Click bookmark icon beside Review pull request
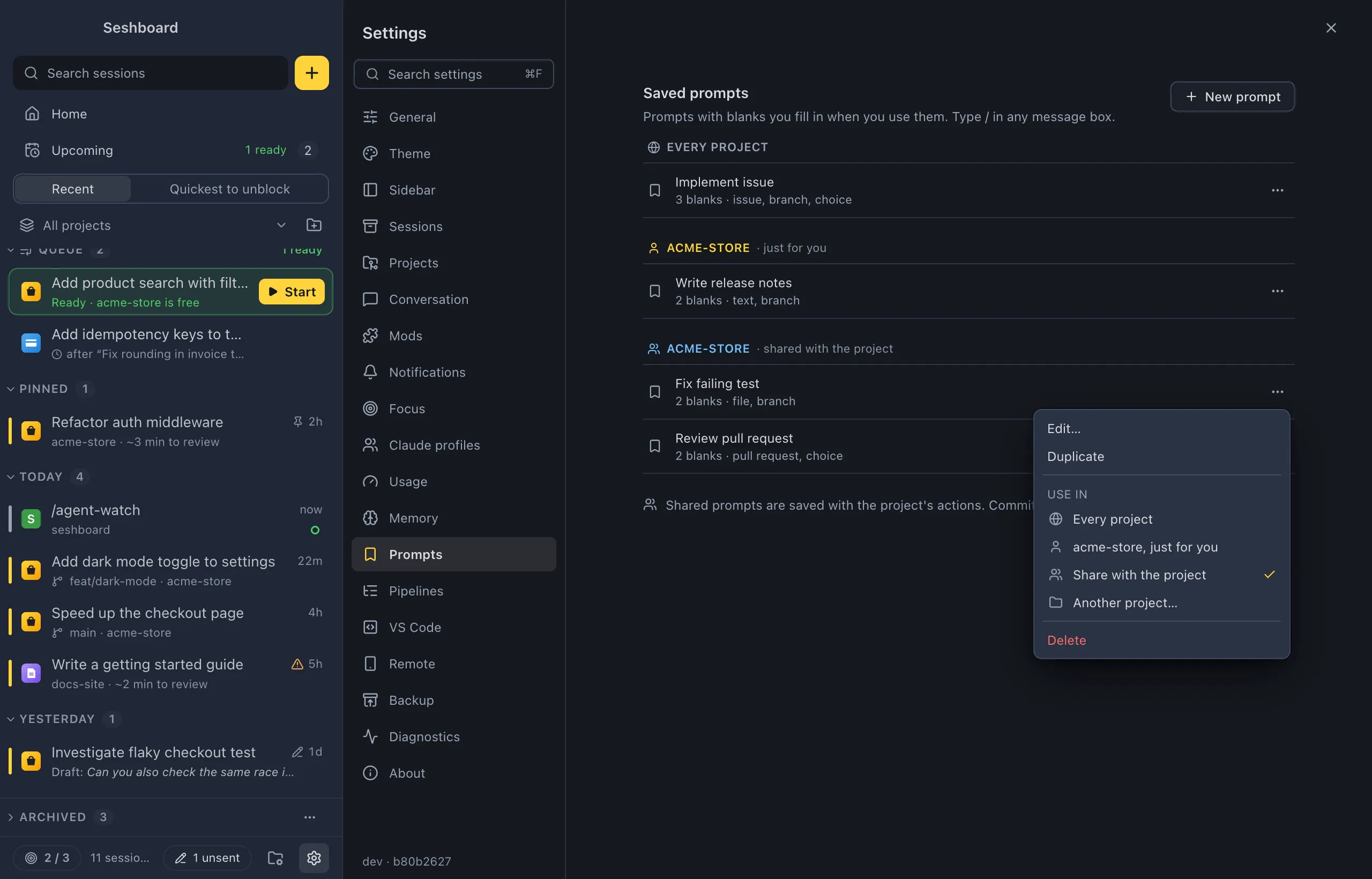 654,446
